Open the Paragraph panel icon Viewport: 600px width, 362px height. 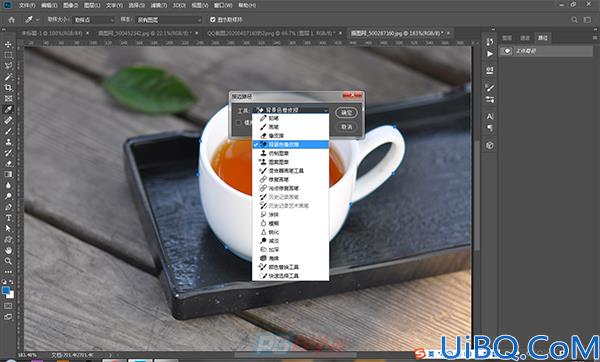click(x=490, y=128)
